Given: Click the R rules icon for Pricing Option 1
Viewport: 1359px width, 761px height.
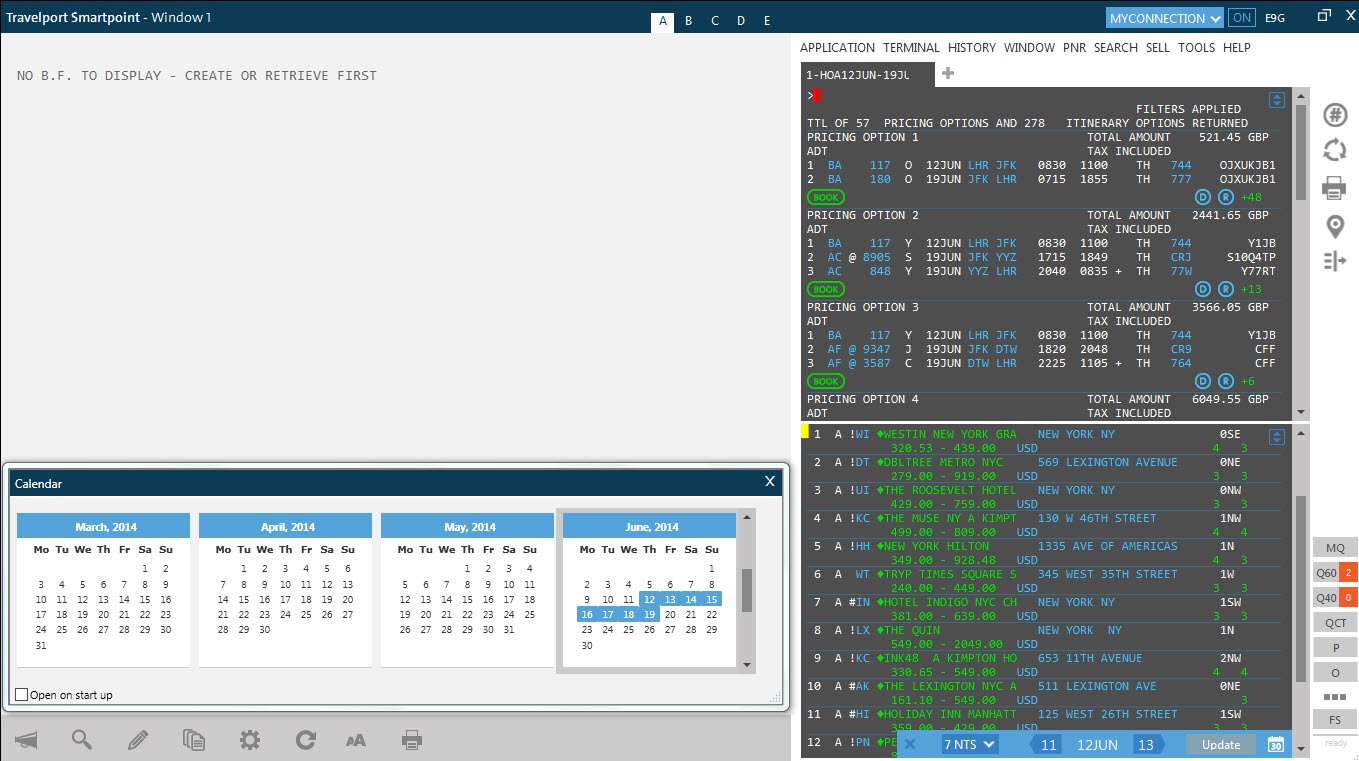Looking at the screenshot, I should 1225,197.
